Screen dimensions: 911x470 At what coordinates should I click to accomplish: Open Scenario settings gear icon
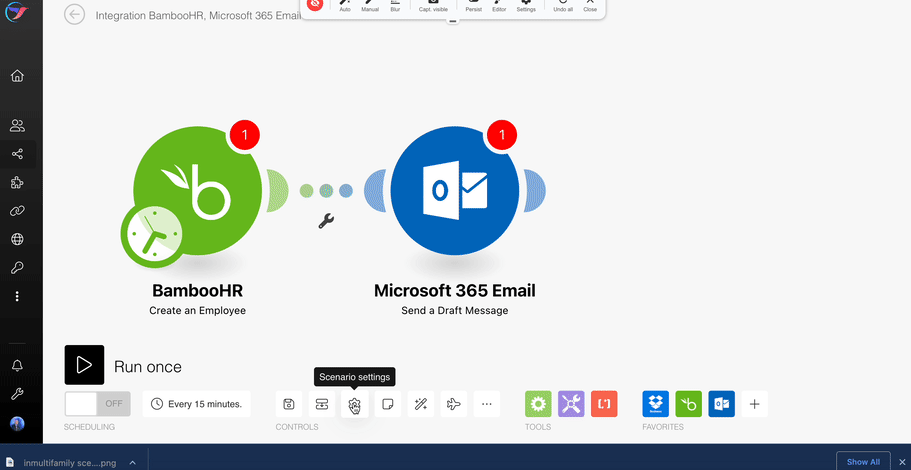355,404
